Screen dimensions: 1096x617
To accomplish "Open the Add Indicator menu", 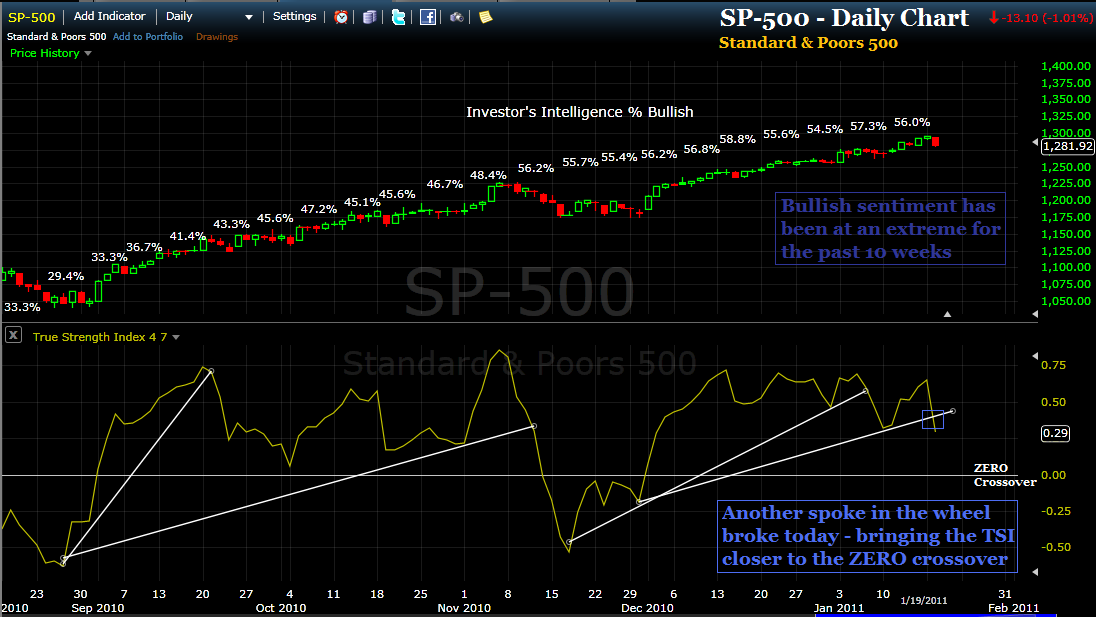I will 110,16.
